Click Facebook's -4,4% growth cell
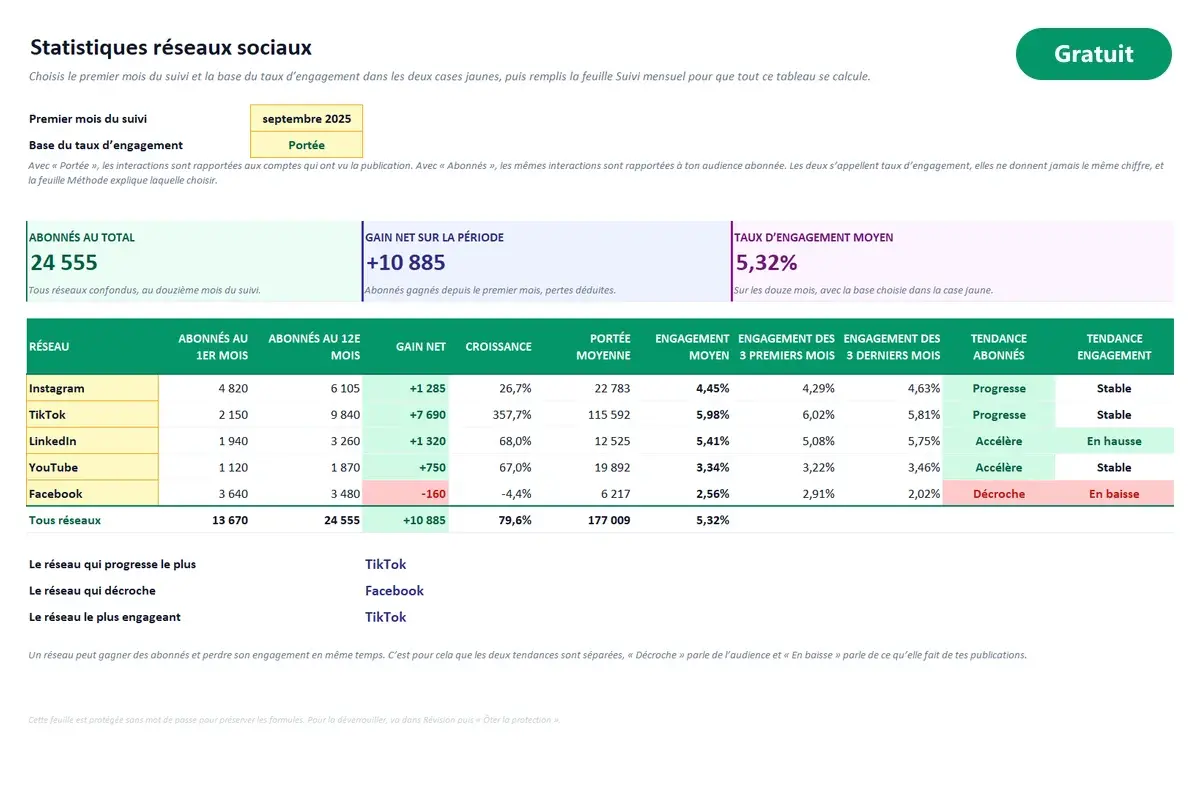The height and width of the screenshot is (800, 1200). coord(492,494)
